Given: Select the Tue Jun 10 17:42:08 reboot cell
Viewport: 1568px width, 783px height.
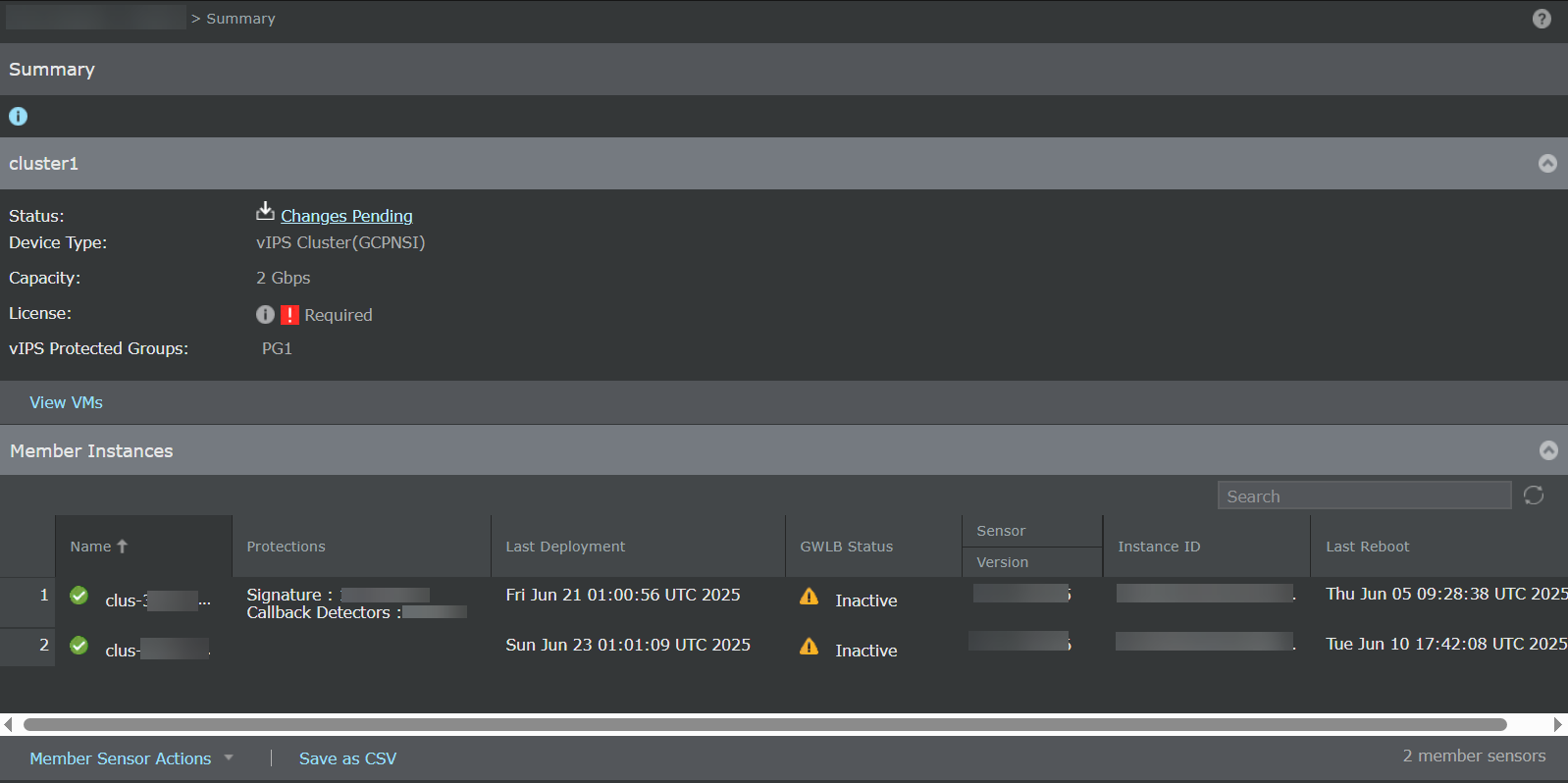Looking at the screenshot, I should coord(1446,644).
